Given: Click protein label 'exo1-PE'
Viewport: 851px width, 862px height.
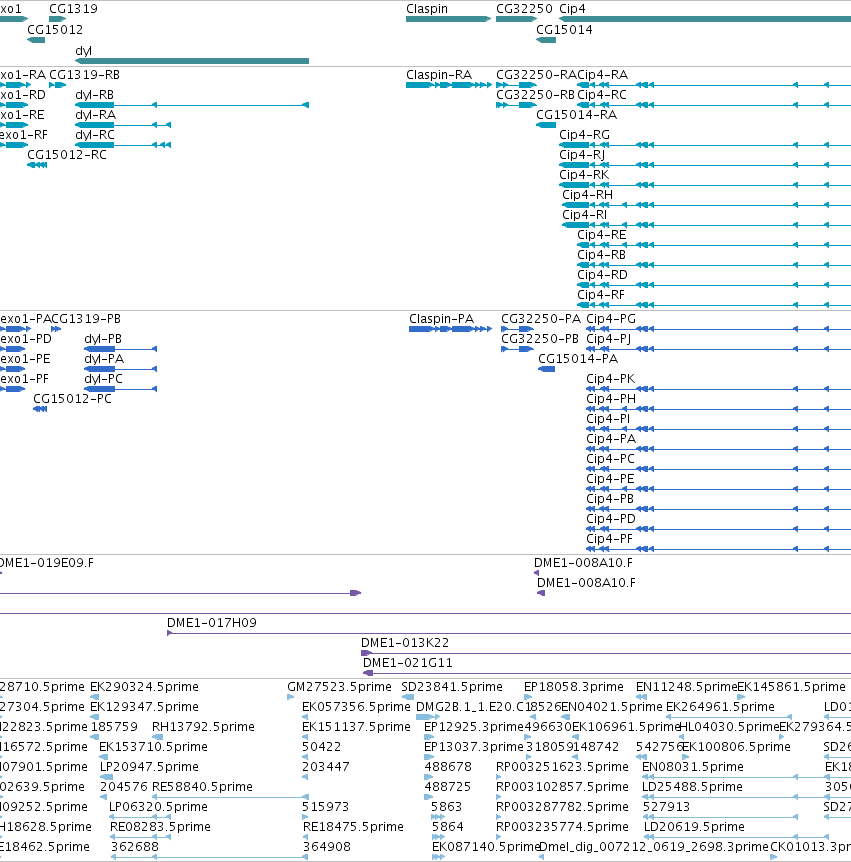Looking at the screenshot, I should (25, 359).
